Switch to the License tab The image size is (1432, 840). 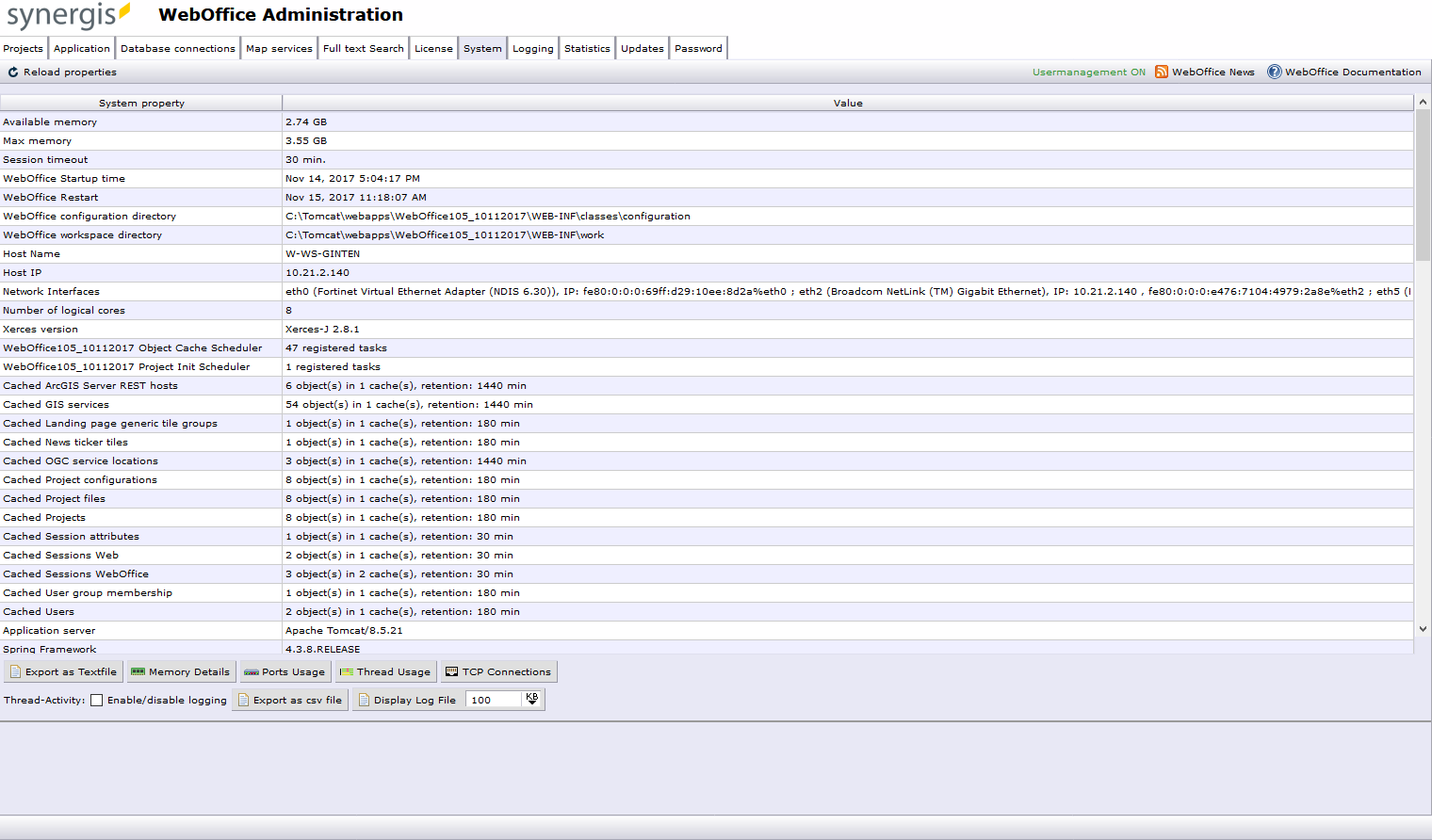click(433, 47)
